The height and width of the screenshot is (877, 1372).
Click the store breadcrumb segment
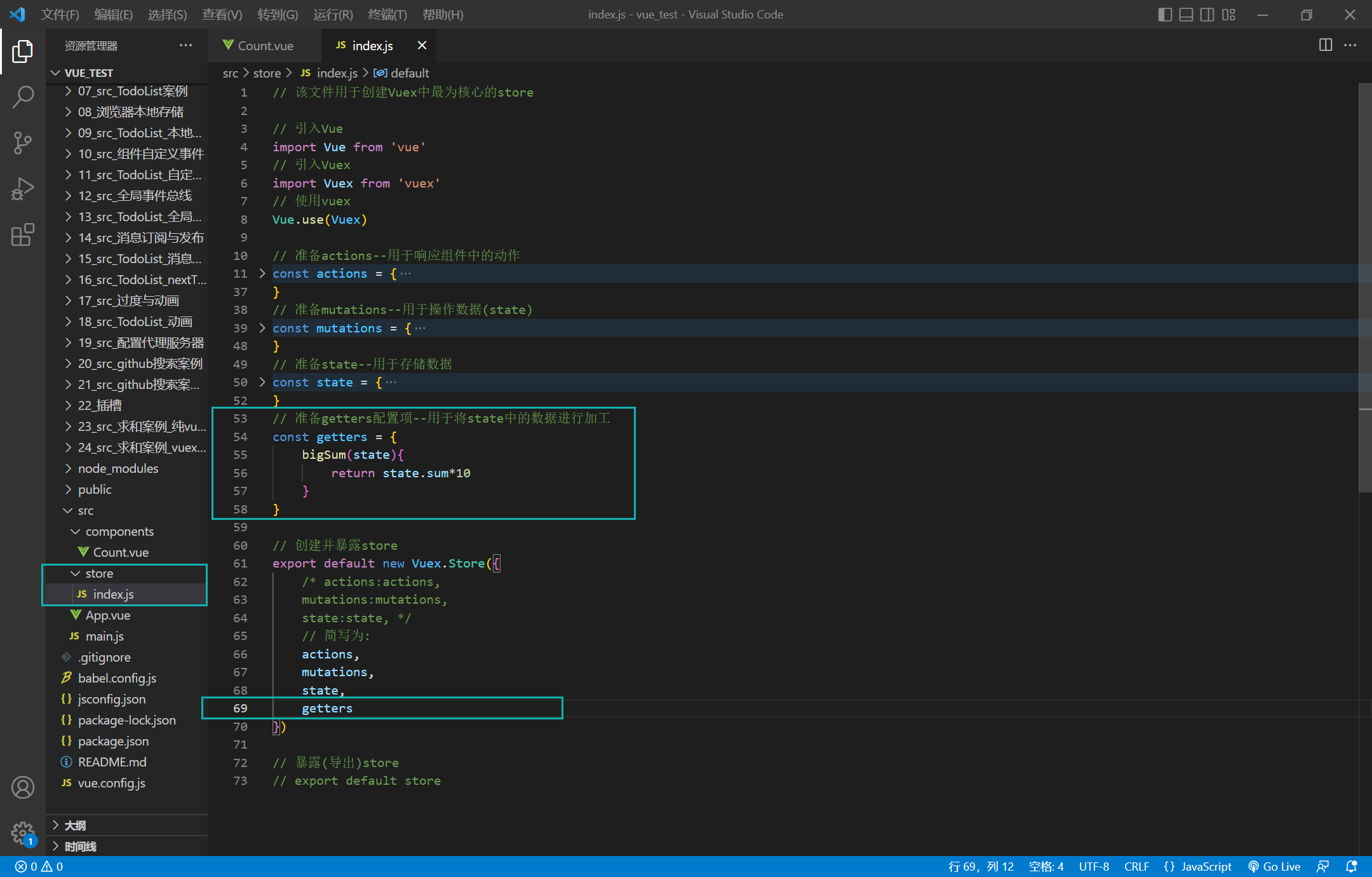coord(267,73)
